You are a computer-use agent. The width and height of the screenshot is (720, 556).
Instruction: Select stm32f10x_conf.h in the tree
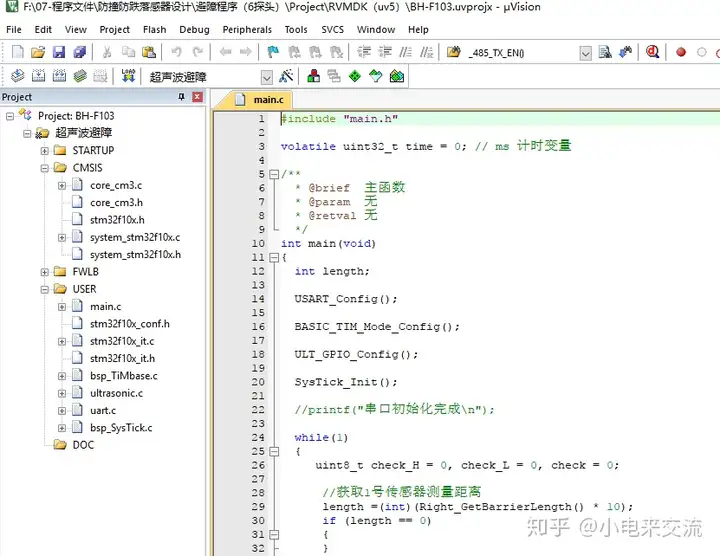pos(129,324)
